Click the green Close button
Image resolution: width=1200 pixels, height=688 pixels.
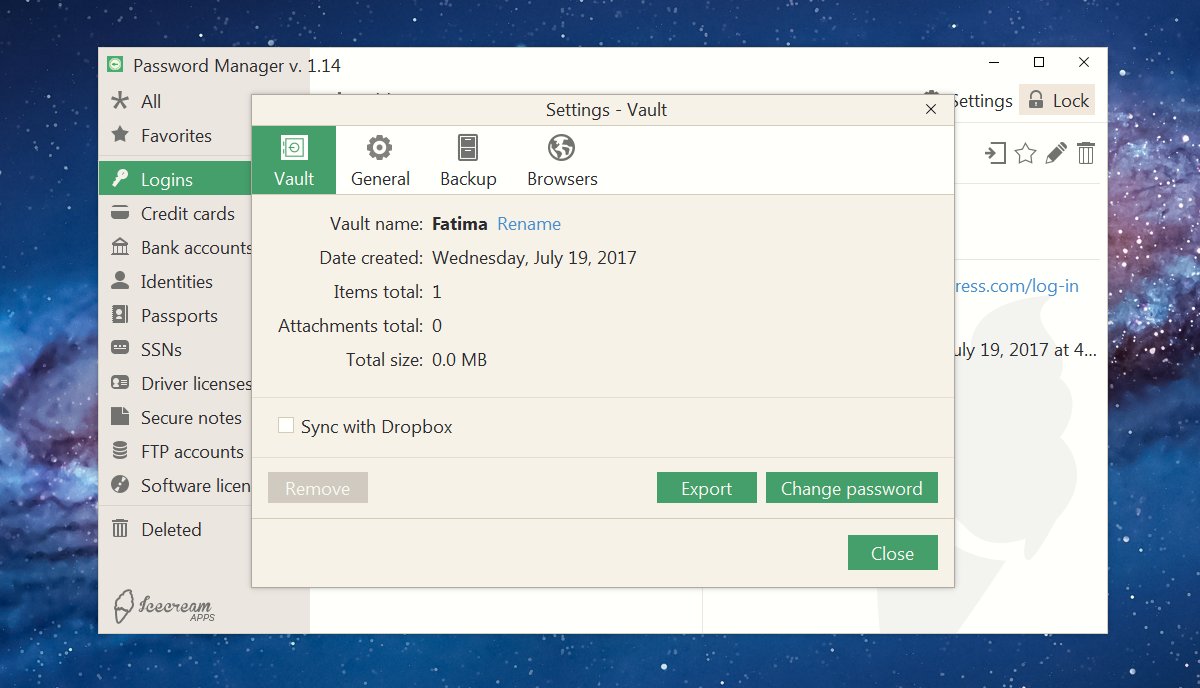pyautogui.click(x=893, y=553)
